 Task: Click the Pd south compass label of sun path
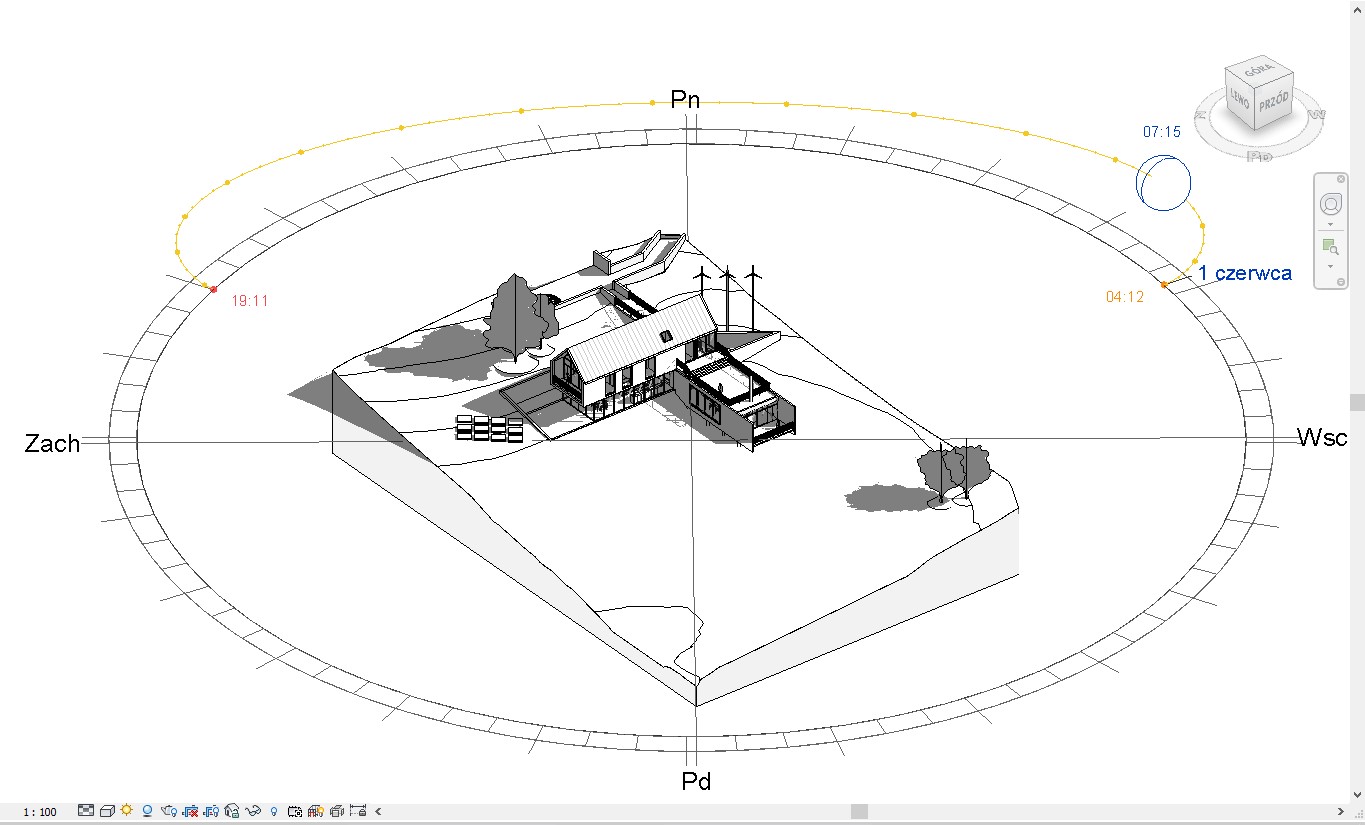(696, 781)
